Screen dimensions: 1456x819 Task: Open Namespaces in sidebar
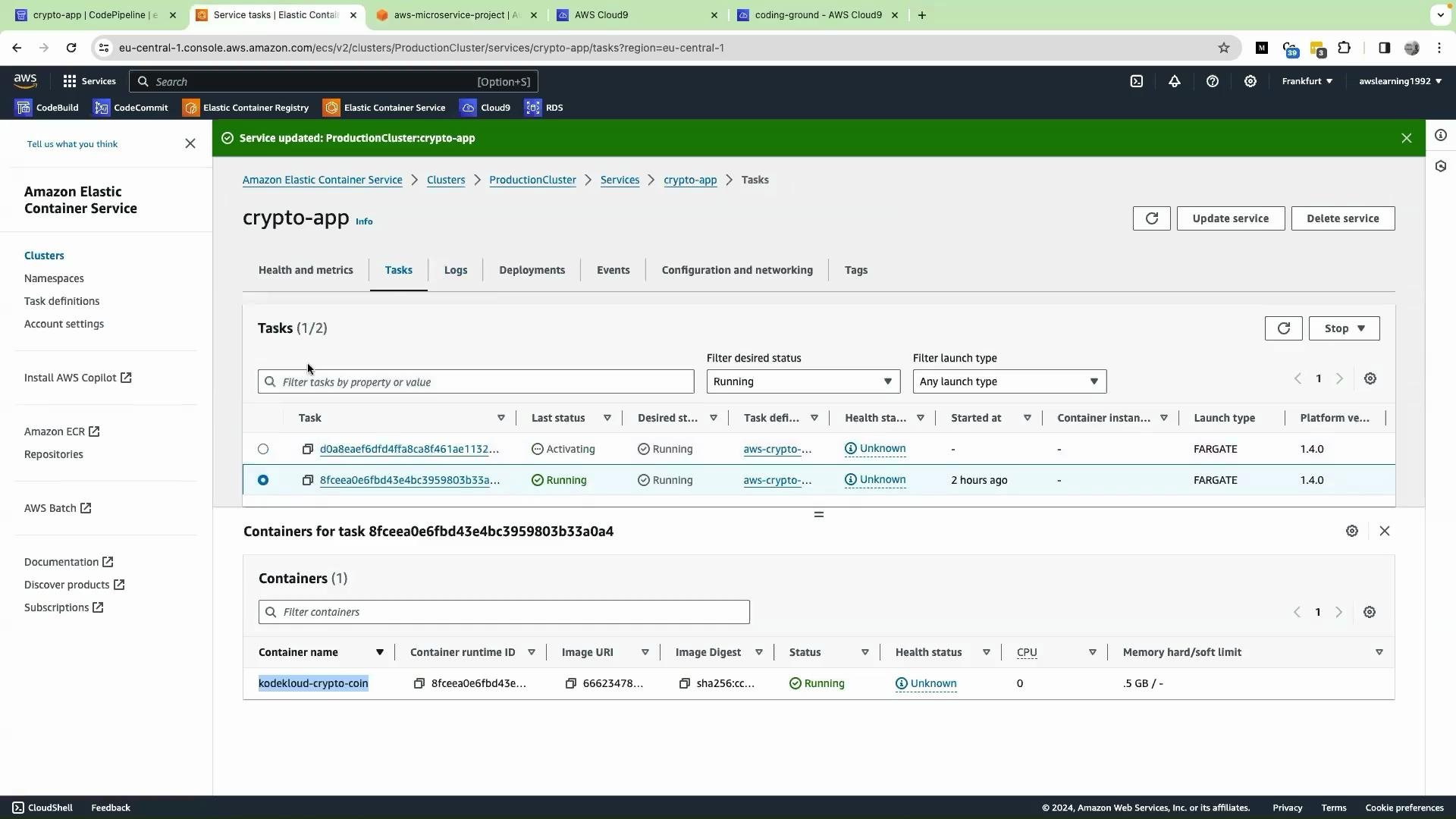coord(54,278)
